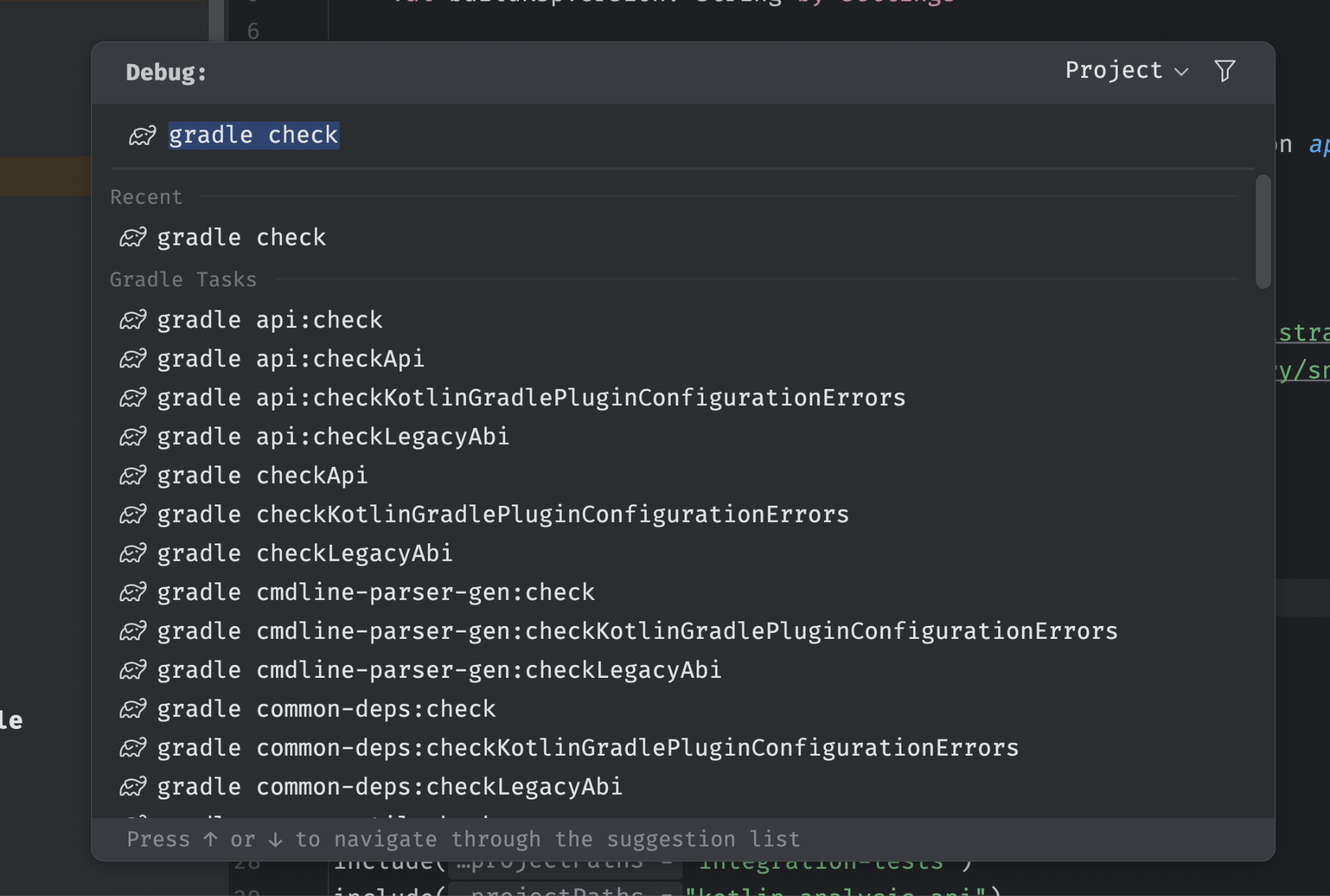Click Gradle icon next to api:check
This screenshot has height=896, width=1330.
[133, 320]
